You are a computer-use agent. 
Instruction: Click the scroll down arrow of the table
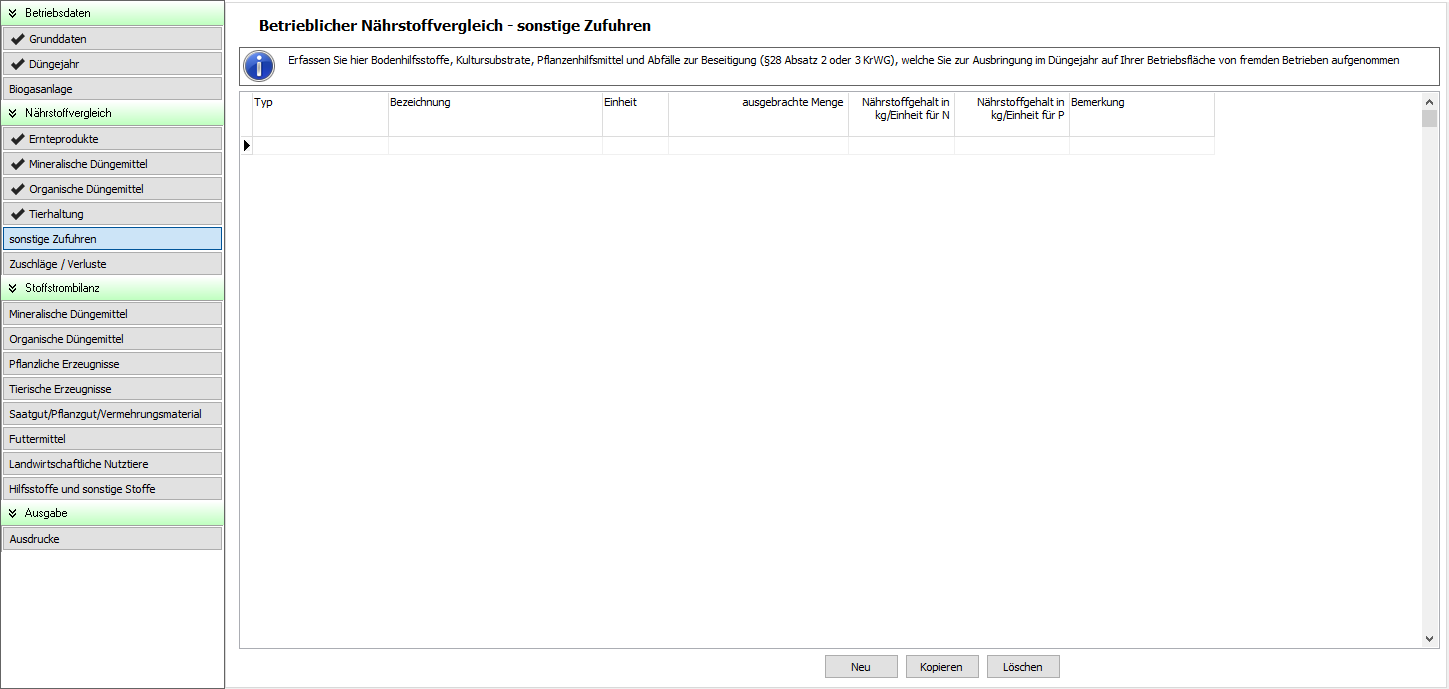1429,639
